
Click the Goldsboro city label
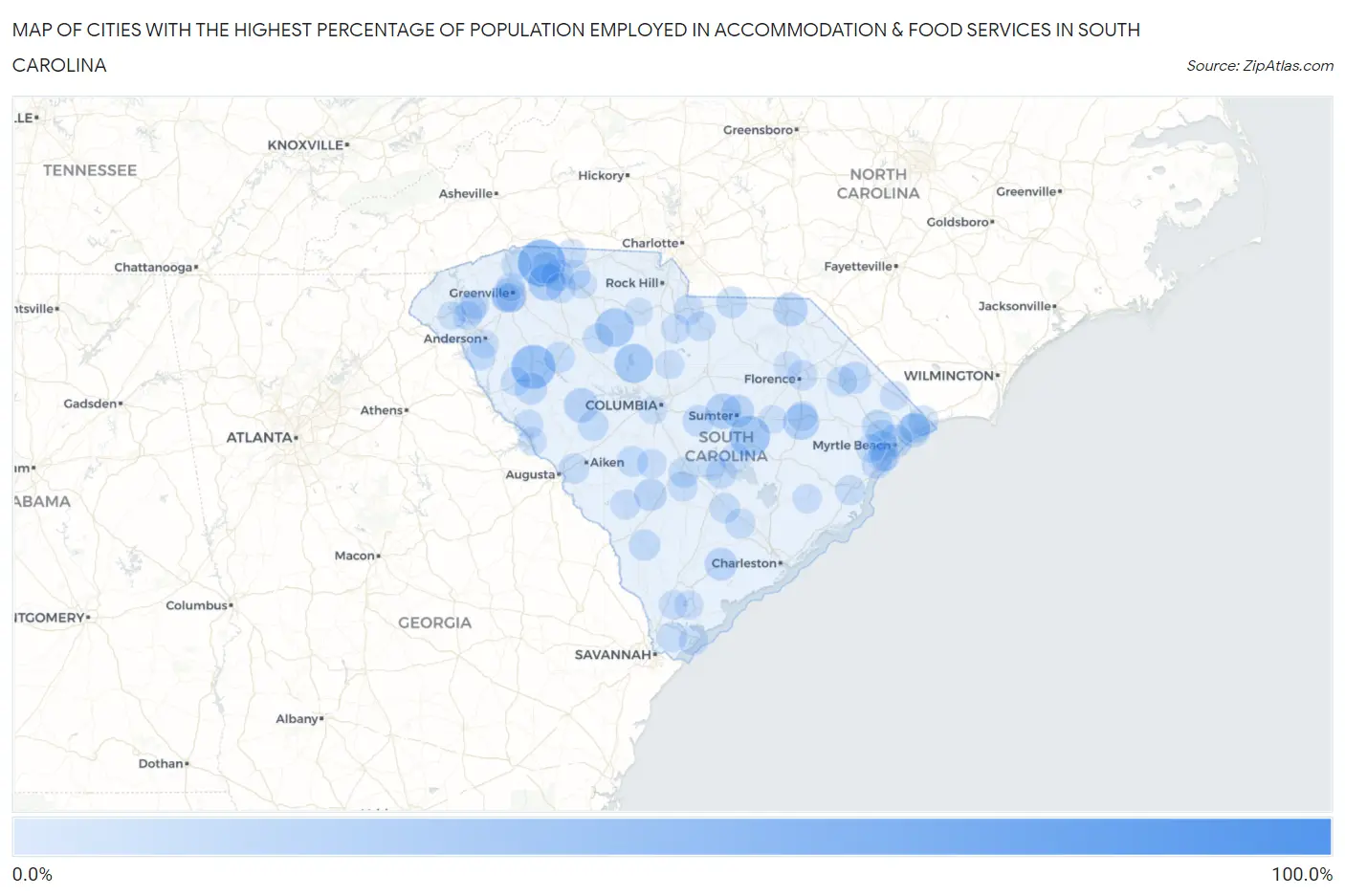(x=960, y=222)
